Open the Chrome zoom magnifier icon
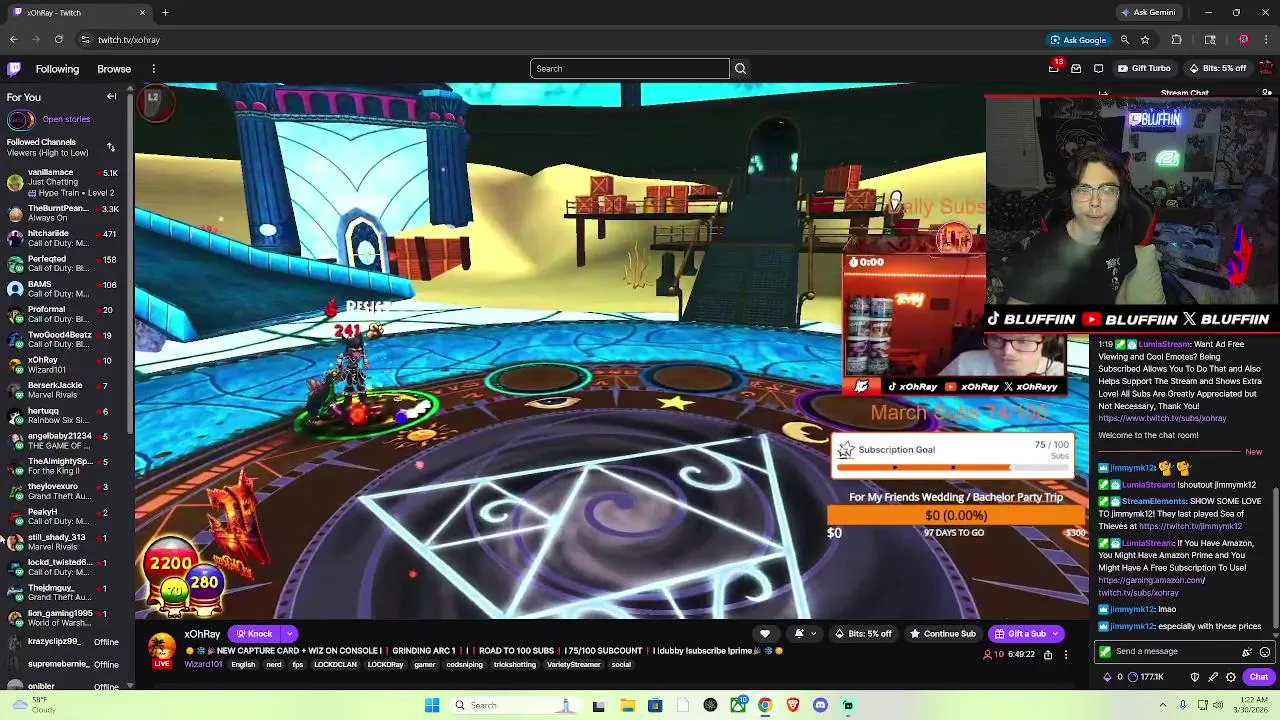The image size is (1280, 720). click(1125, 40)
